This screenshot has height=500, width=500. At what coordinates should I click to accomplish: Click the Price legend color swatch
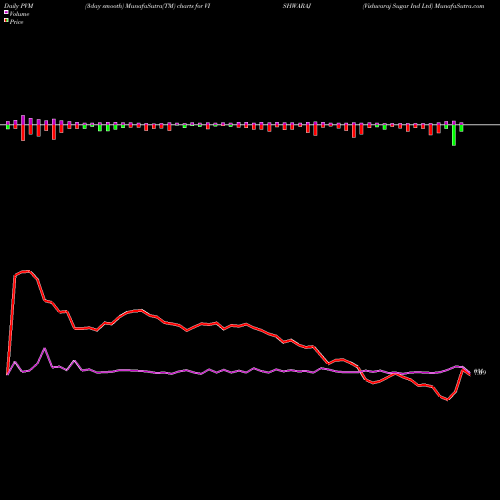point(6,21)
